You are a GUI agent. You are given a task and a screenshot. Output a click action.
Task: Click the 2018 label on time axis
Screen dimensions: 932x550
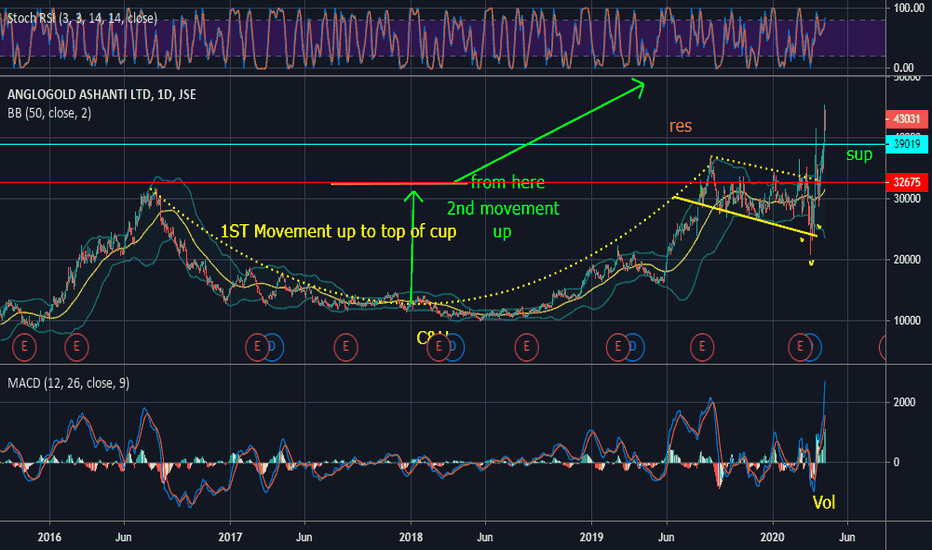411,538
